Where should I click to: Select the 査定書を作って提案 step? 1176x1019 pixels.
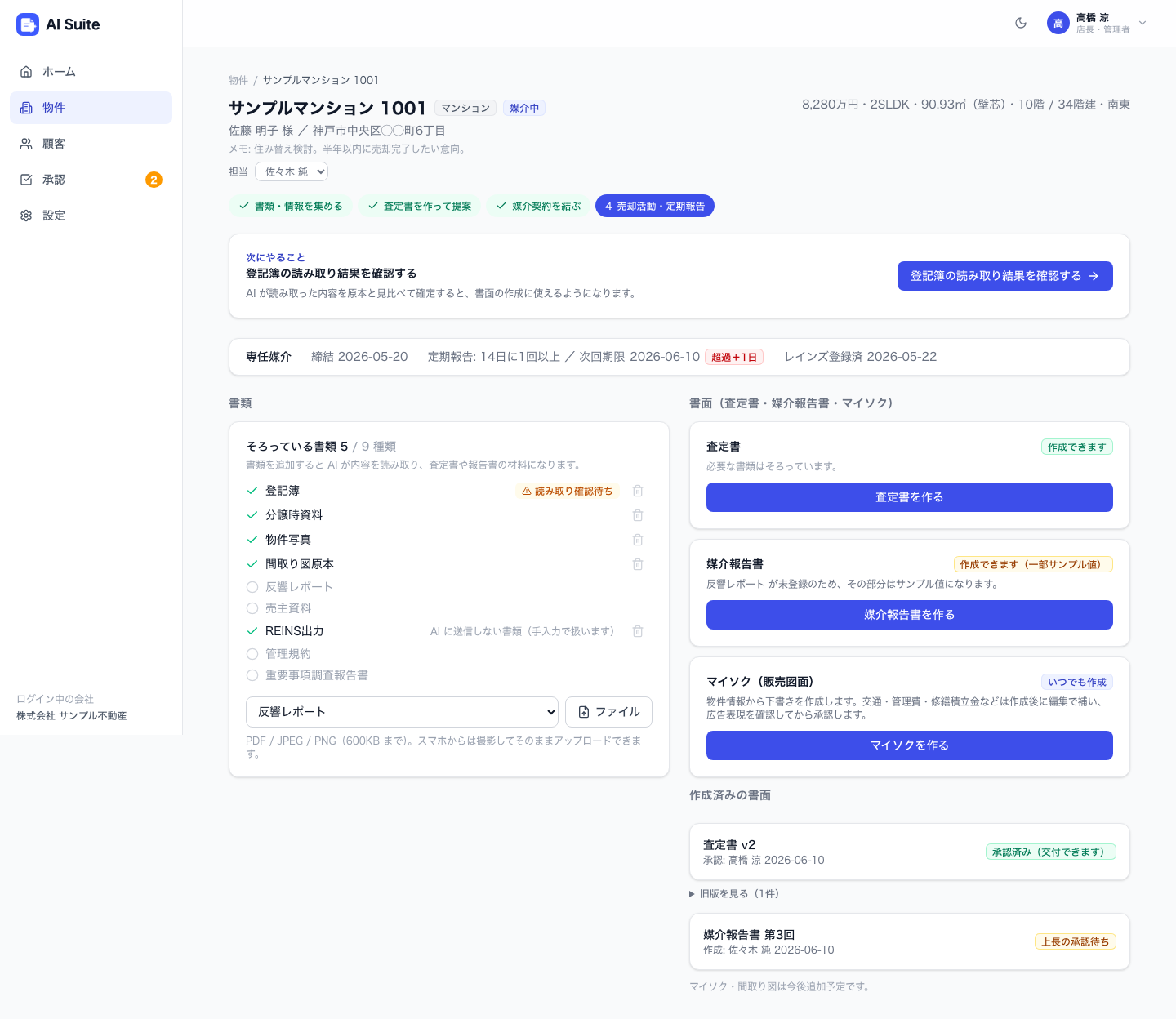click(x=420, y=206)
